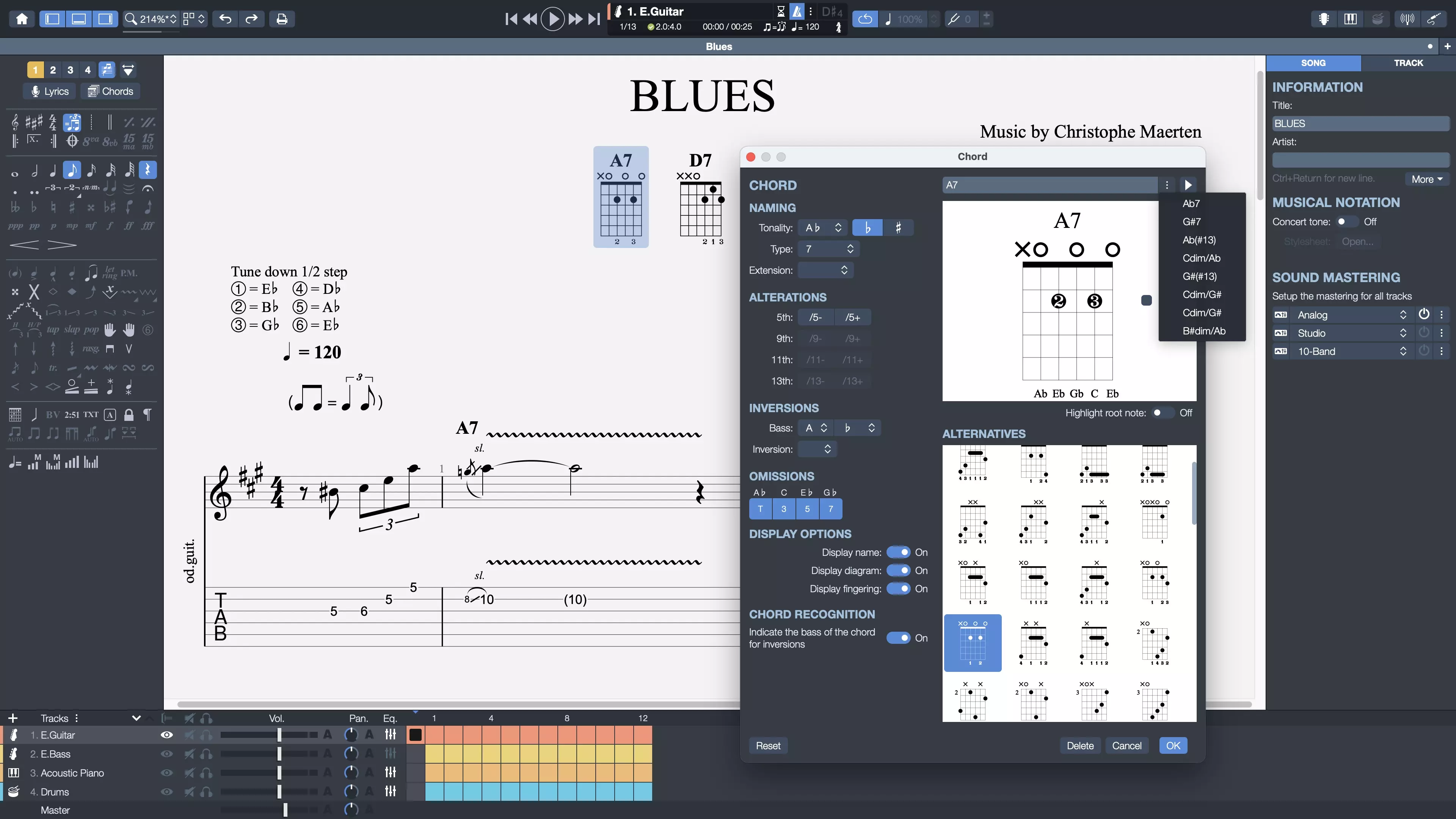Image resolution: width=1456 pixels, height=819 pixels.
Task: Click the Highlight root note toggle
Action: 1160,413
